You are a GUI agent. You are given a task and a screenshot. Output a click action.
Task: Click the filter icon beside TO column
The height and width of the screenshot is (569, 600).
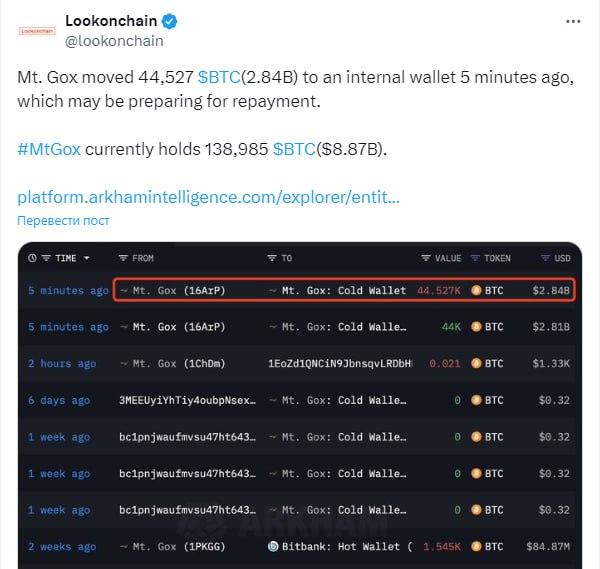tap(272, 258)
